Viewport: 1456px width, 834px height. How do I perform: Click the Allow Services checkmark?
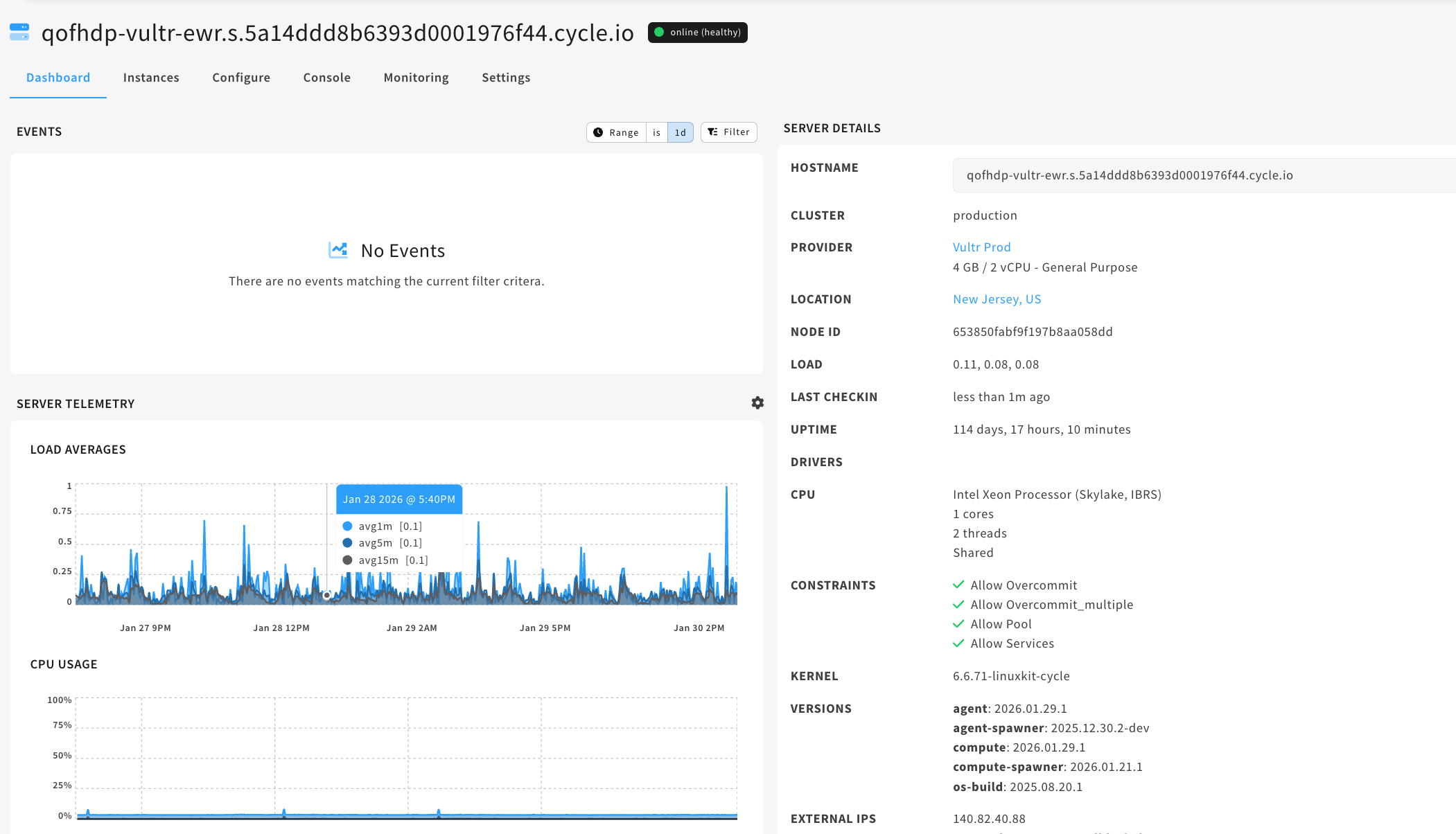click(958, 644)
